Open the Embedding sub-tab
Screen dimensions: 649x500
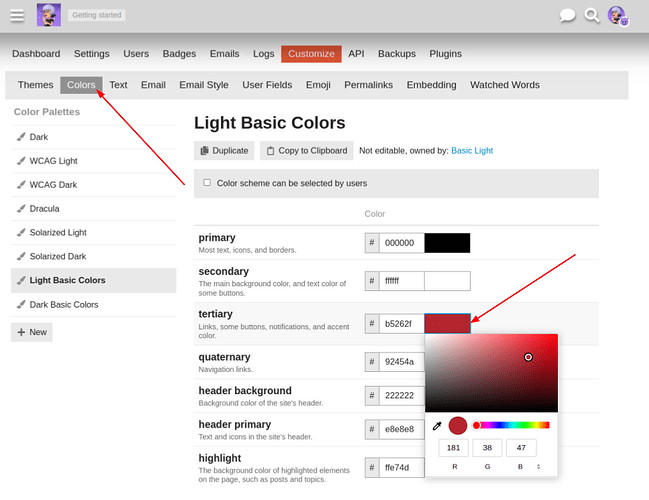tap(431, 85)
